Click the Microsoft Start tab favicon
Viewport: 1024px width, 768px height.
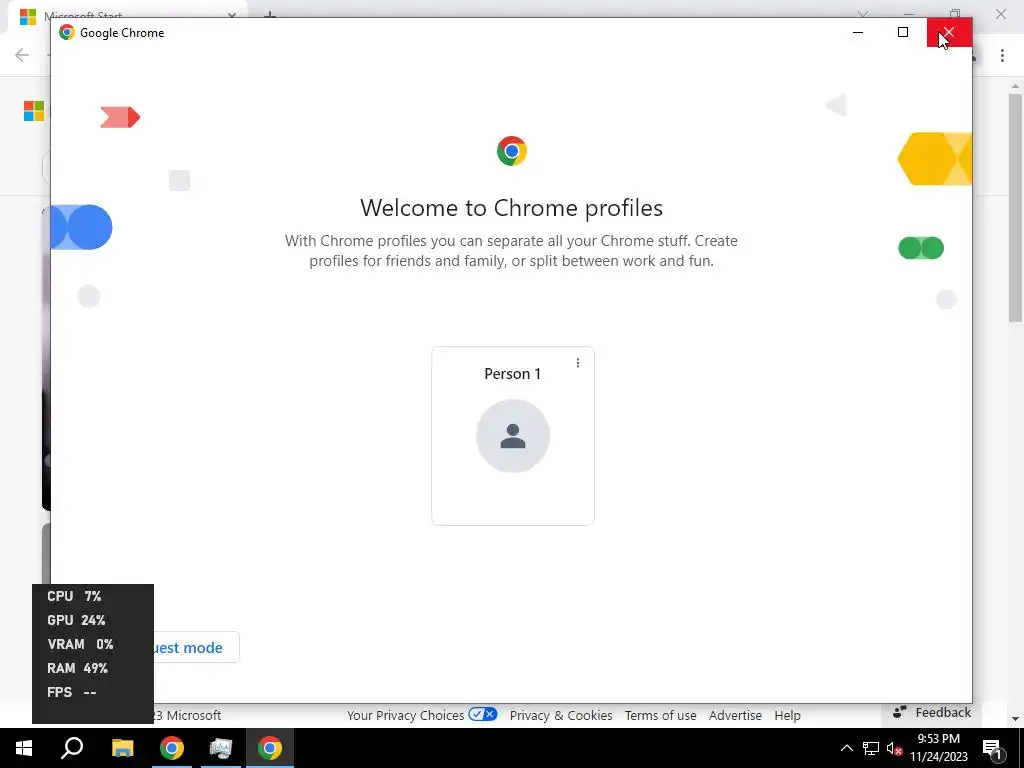tap(27, 16)
